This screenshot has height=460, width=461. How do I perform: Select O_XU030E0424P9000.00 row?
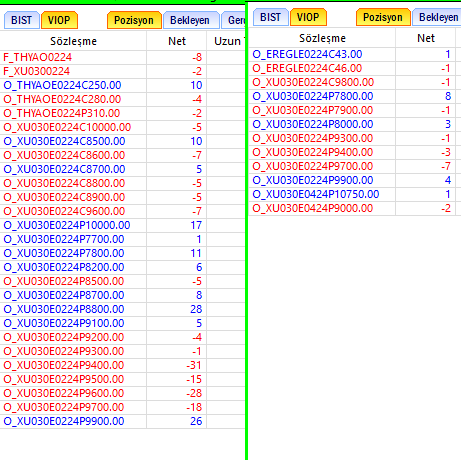(355, 208)
